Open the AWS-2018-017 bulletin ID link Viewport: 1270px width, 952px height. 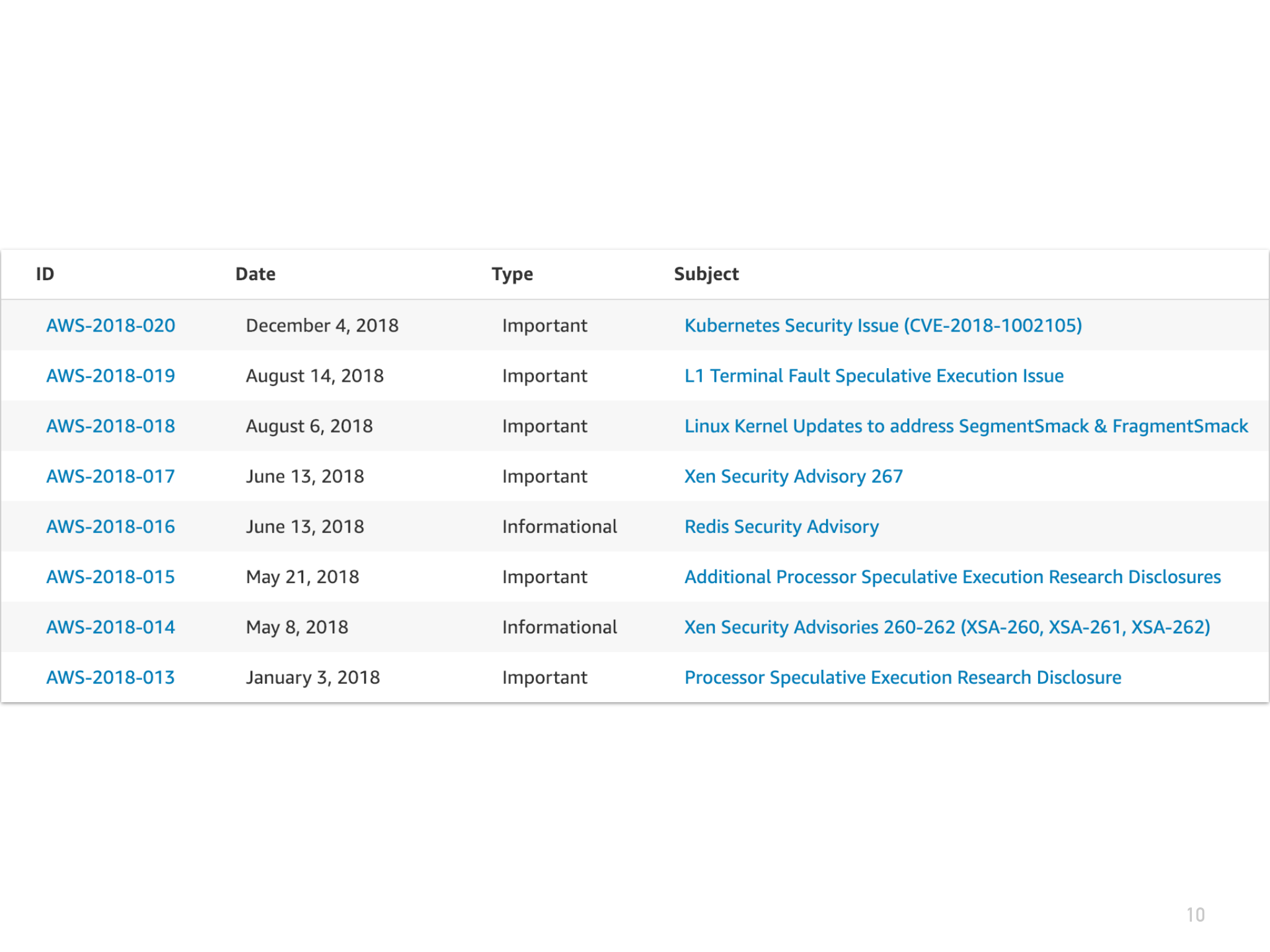tap(110, 476)
